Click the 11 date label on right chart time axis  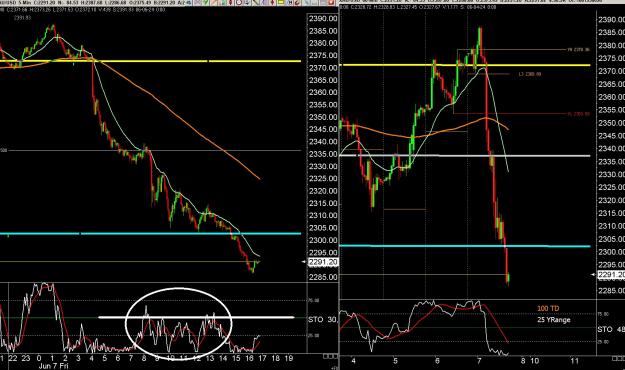click(574, 361)
